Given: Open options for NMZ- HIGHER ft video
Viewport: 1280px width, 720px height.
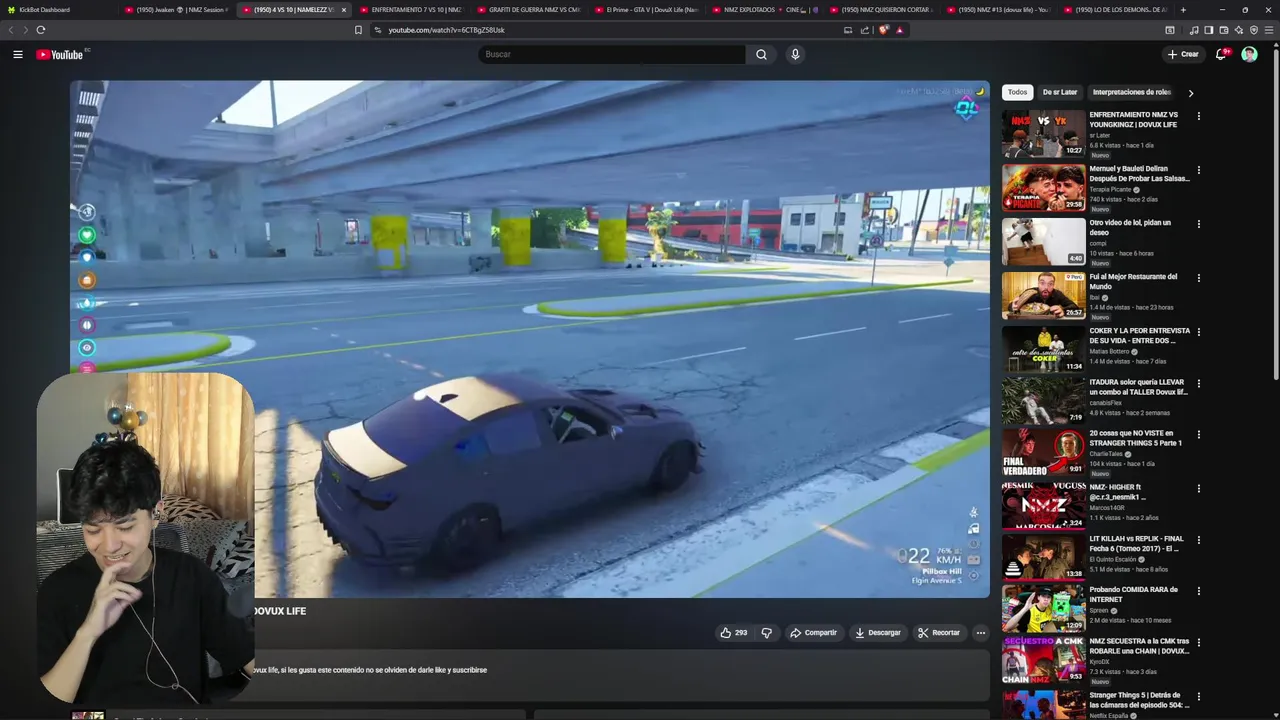Looking at the screenshot, I should [x=1198, y=488].
